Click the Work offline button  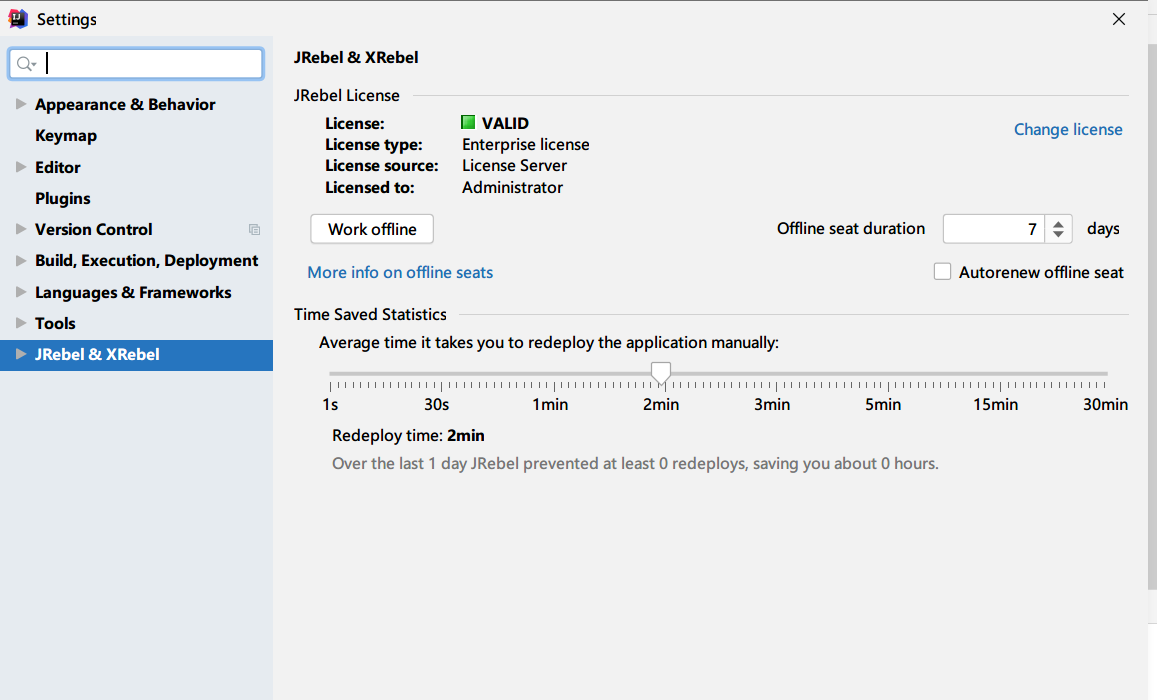tap(372, 229)
